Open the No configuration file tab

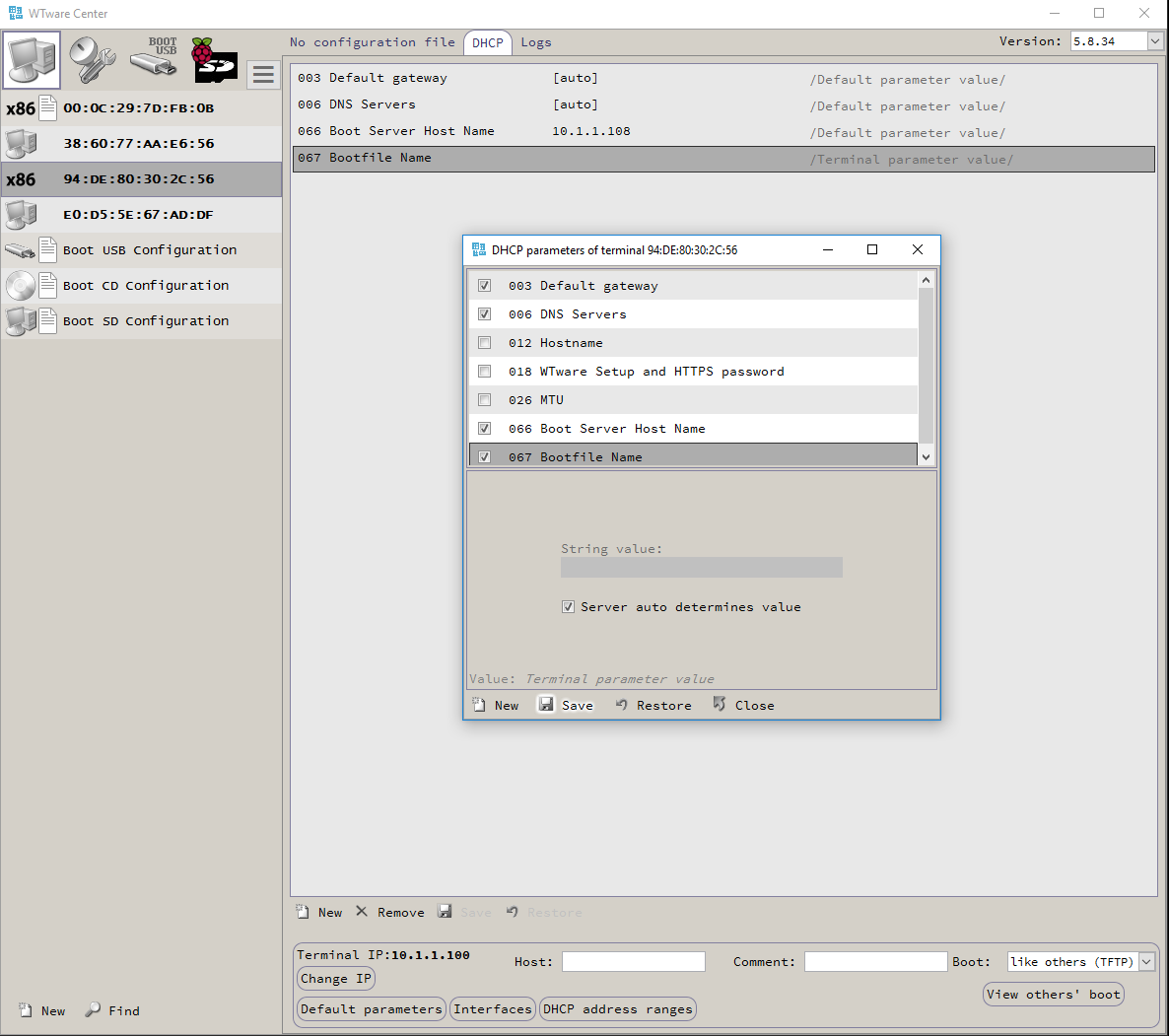(373, 42)
